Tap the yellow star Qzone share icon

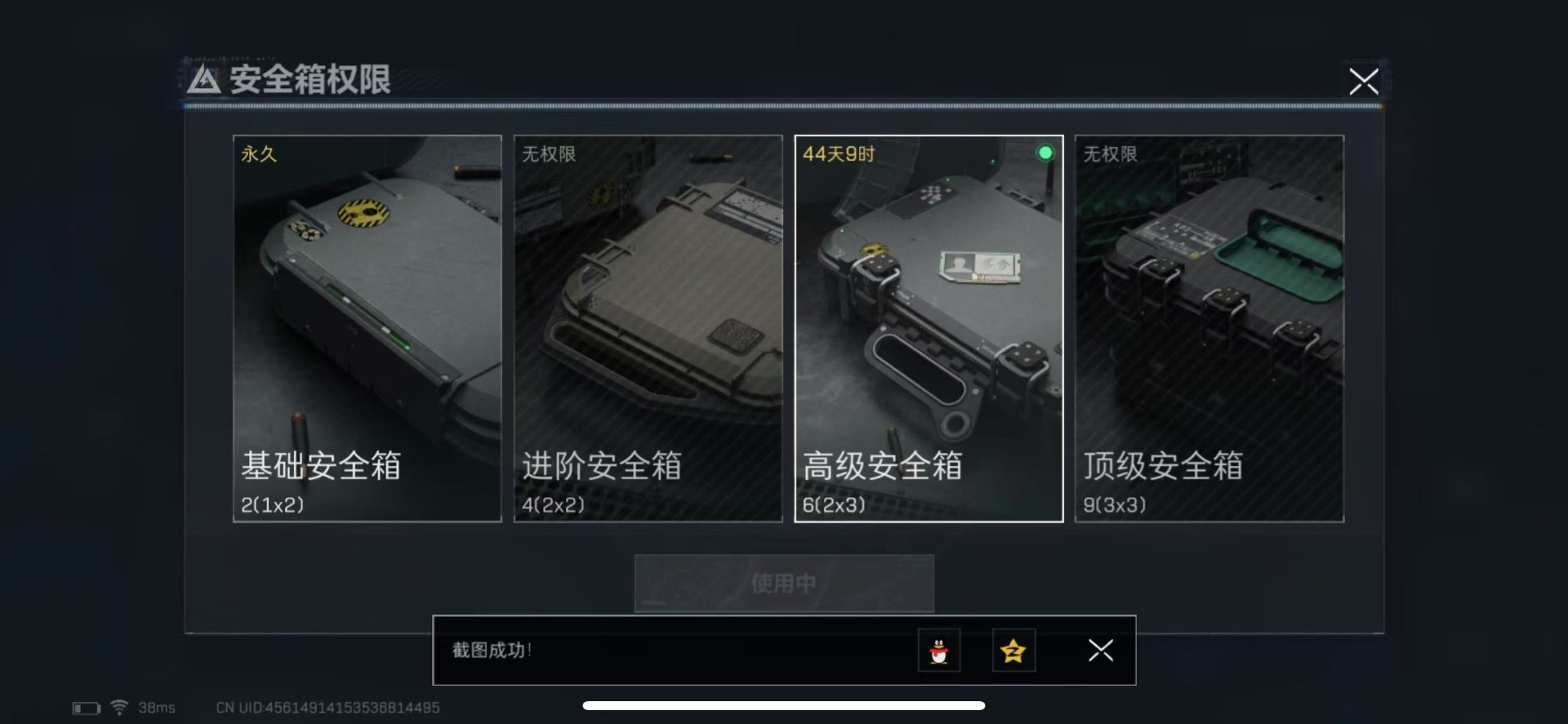tap(1013, 651)
